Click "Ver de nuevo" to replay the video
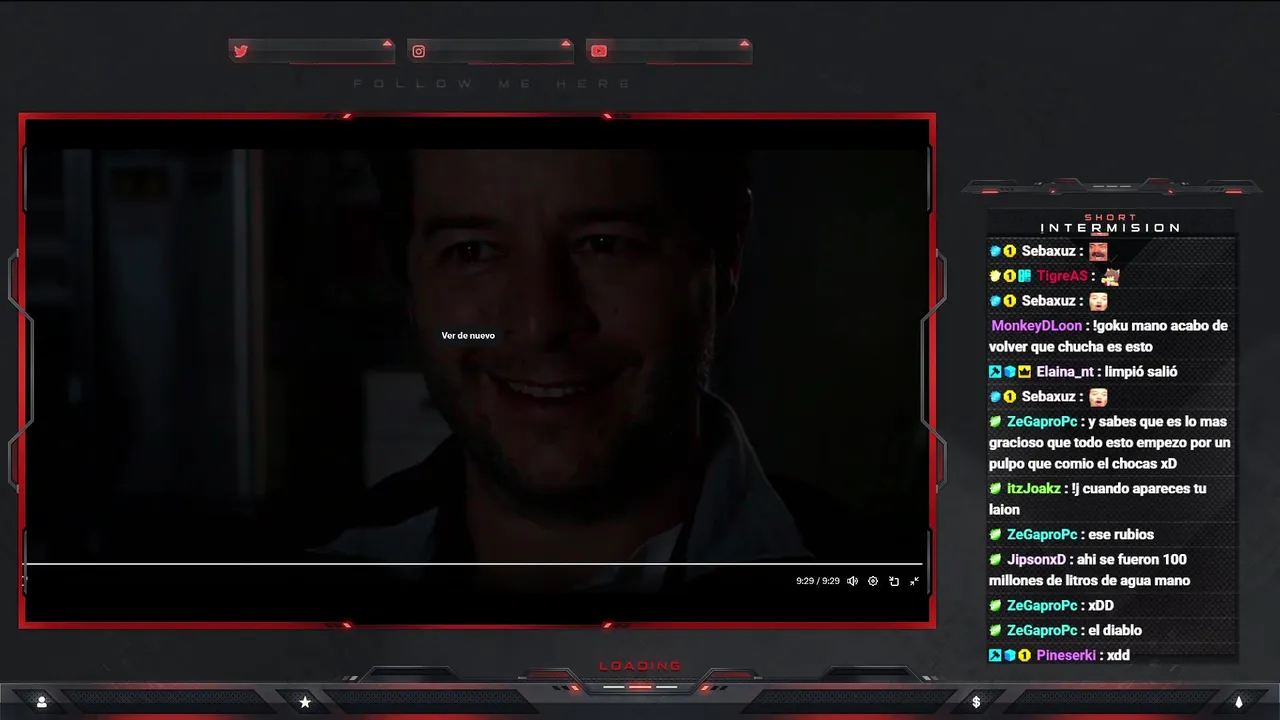This screenshot has width=1280, height=720. click(468, 335)
